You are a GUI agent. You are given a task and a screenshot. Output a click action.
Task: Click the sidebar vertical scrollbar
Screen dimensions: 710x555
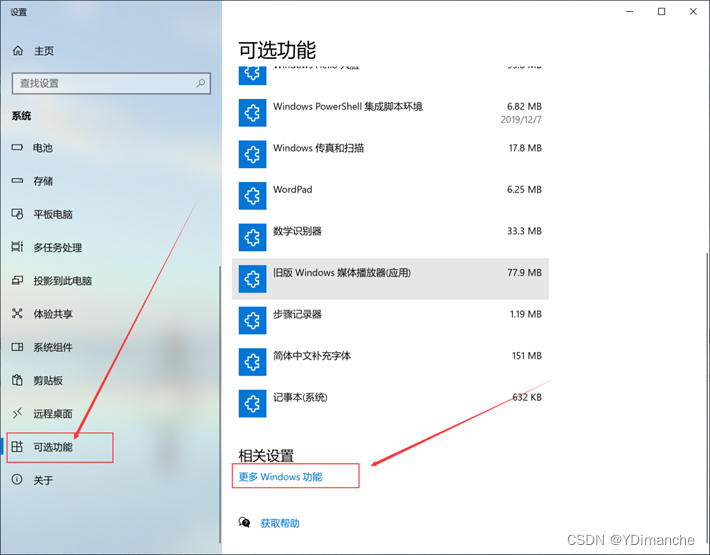coord(220,404)
